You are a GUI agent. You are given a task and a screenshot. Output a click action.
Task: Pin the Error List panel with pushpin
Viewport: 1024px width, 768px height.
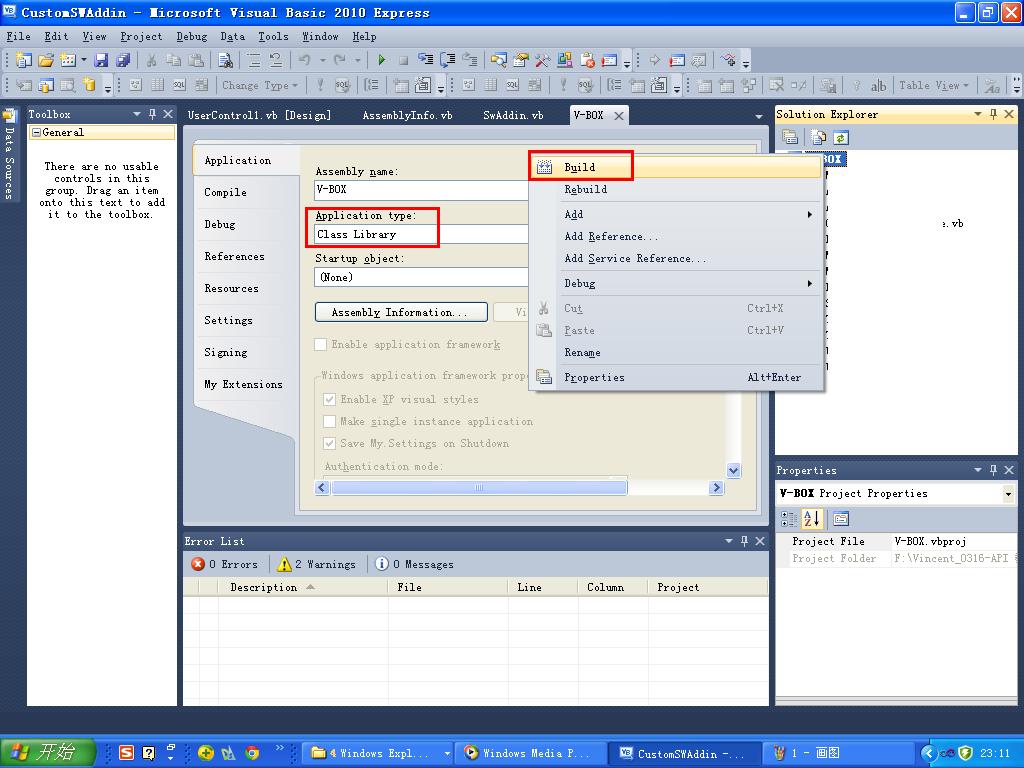pyautogui.click(x=744, y=541)
